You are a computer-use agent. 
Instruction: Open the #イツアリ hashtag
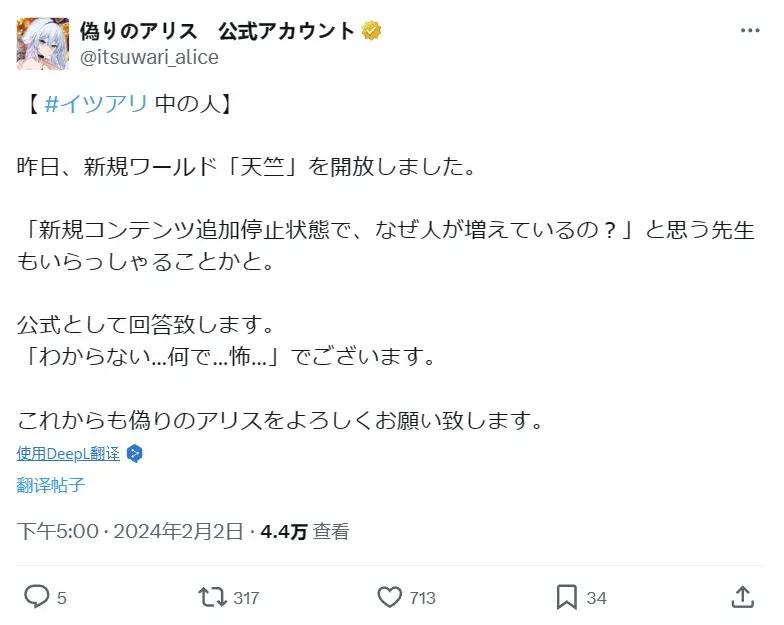pyautogui.click(x=96, y=105)
